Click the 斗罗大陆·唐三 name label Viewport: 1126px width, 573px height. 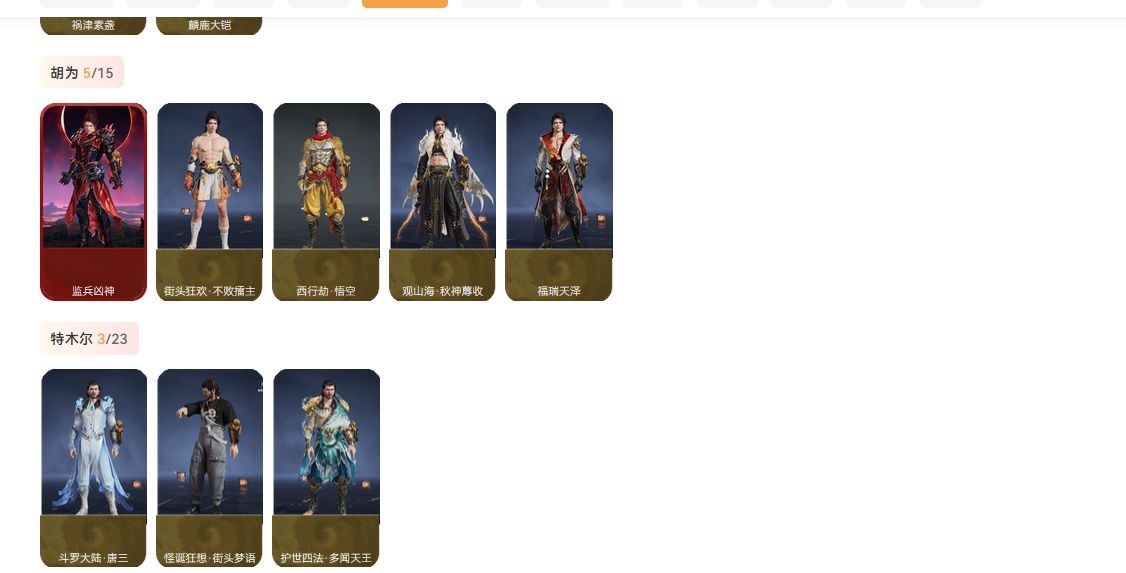[x=93, y=558]
